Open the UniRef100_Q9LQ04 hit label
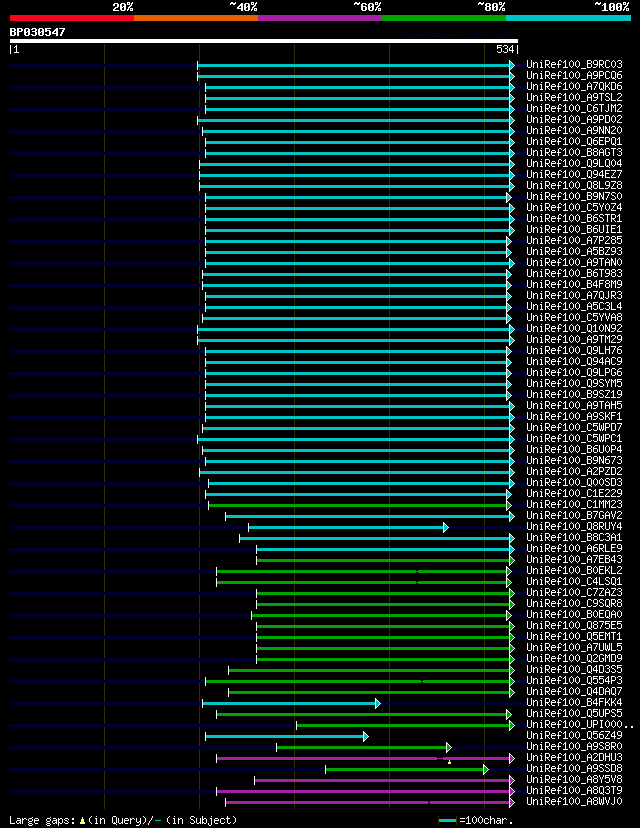This screenshot has height=828, width=640. 574,163
